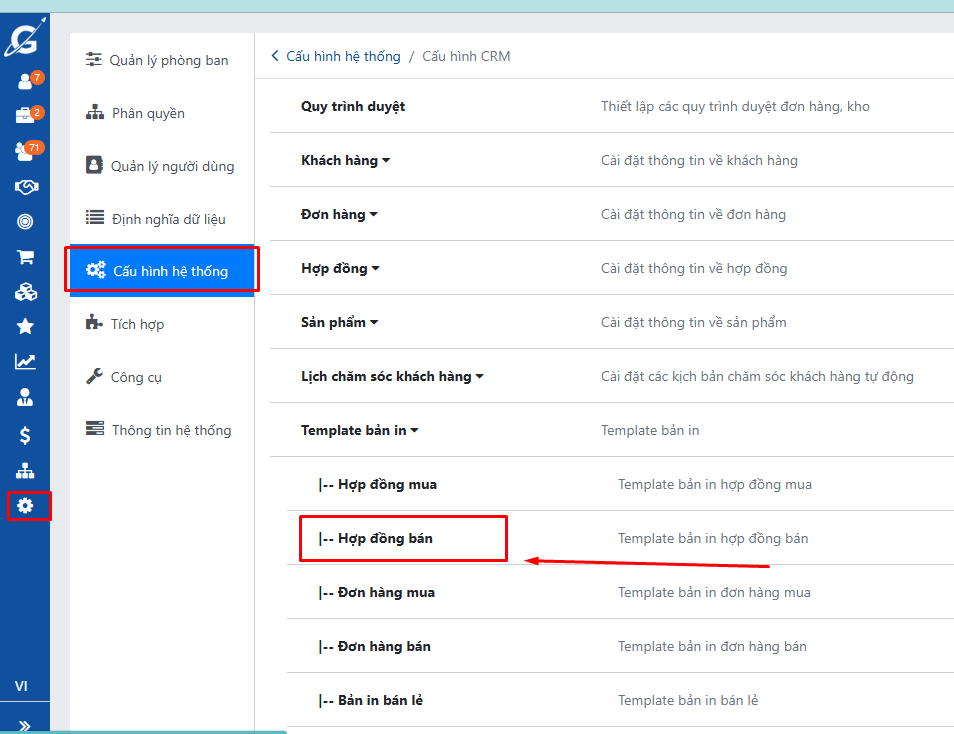
Task: Click the dollar sign sidebar icon
Action: [x=25, y=435]
